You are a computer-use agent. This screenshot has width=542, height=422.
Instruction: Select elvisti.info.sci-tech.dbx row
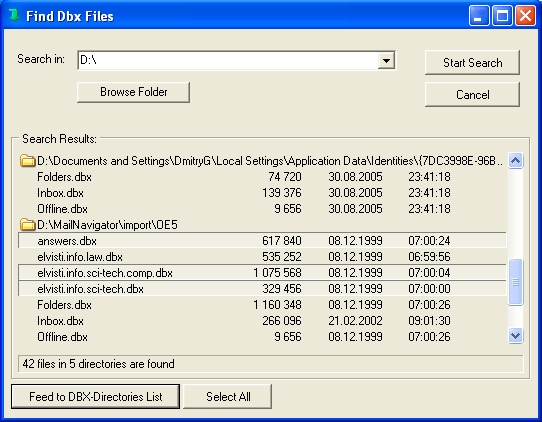(262, 289)
